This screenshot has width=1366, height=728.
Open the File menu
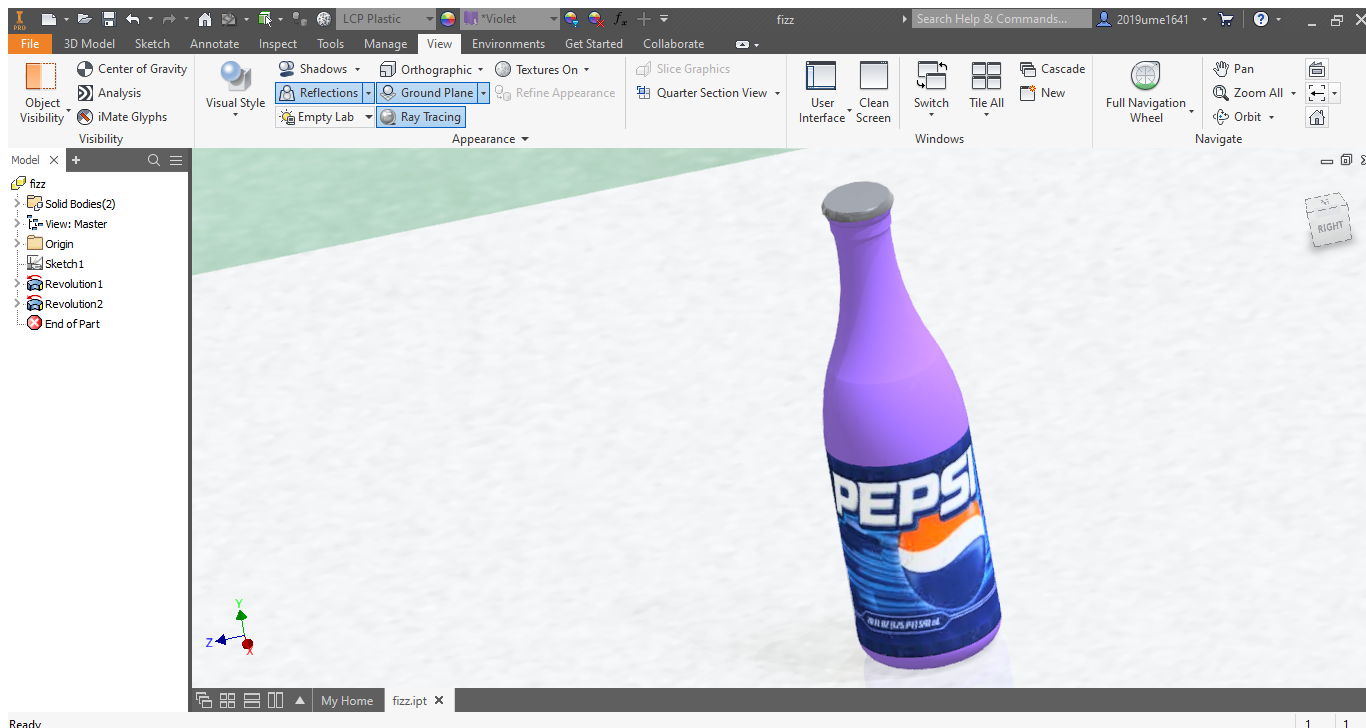30,44
